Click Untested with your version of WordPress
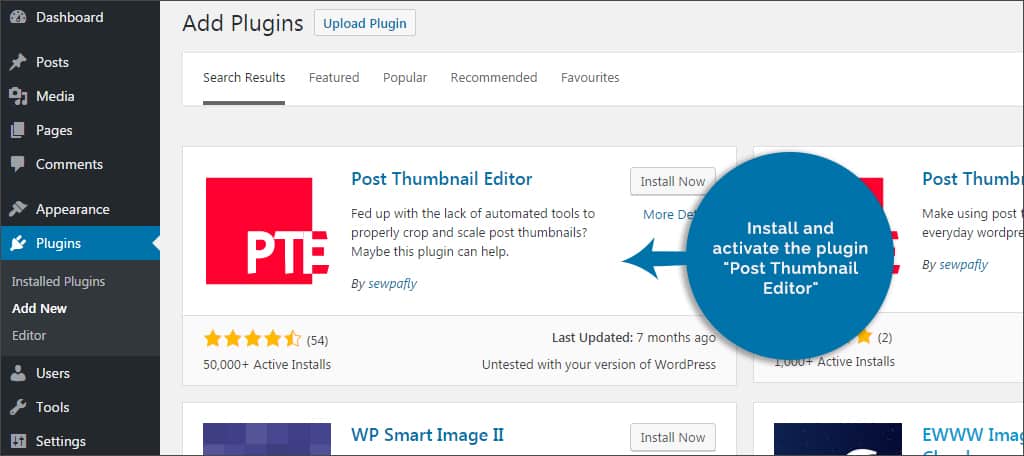Image resolution: width=1024 pixels, height=456 pixels. [x=599, y=365]
